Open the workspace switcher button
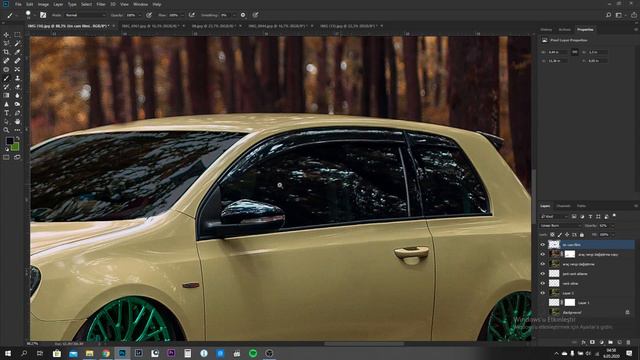The height and width of the screenshot is (360, 640). [620, 15]
